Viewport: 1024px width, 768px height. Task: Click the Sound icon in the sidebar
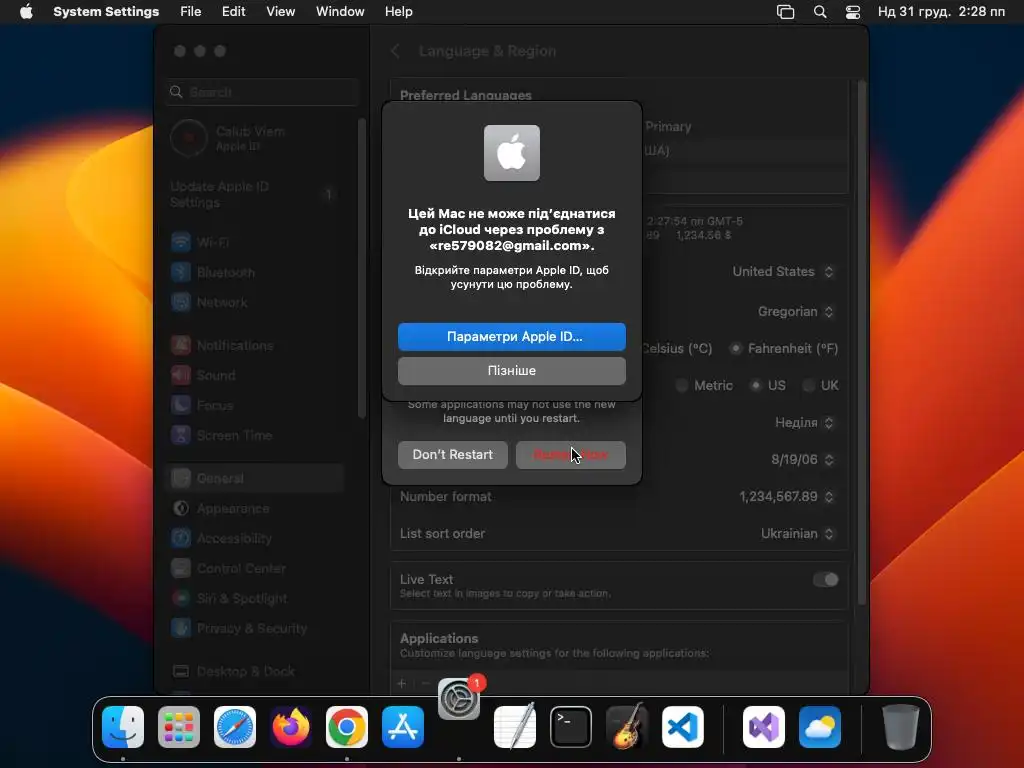(x=180, y=376)
